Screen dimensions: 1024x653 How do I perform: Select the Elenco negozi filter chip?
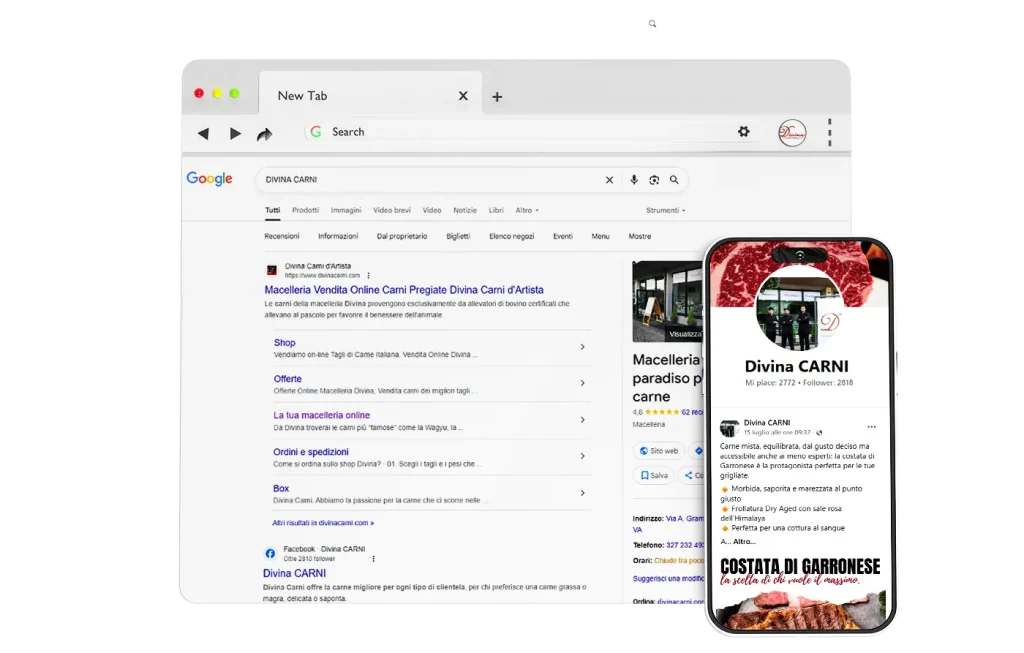pyautogui.click(x=511, y=236)
